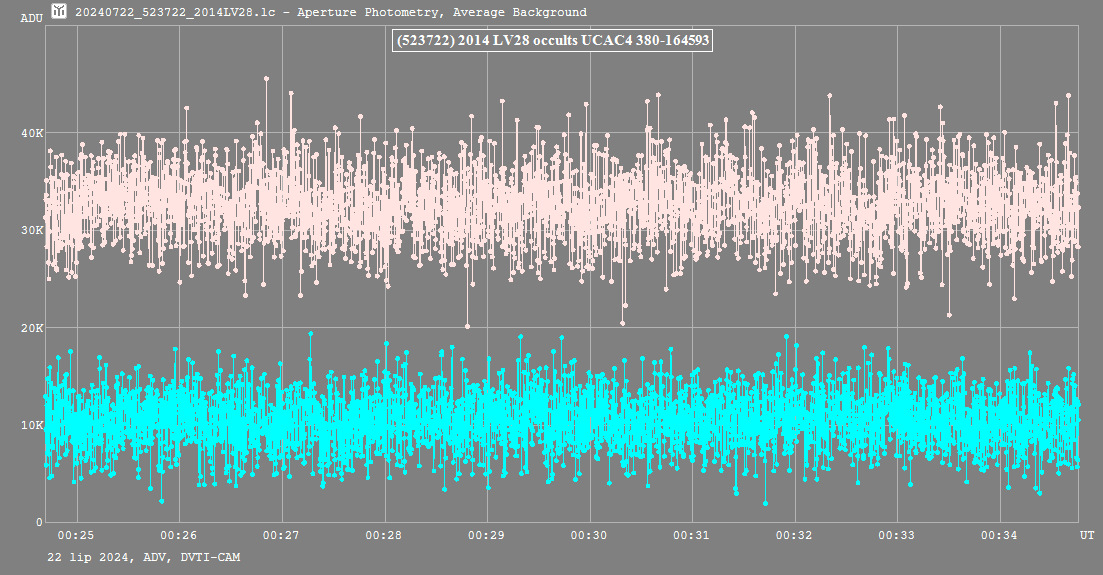The width and height of the screenshot is (1103, 575).
Task: Click the '00:29' time axis label
Action: click(486, 536)
